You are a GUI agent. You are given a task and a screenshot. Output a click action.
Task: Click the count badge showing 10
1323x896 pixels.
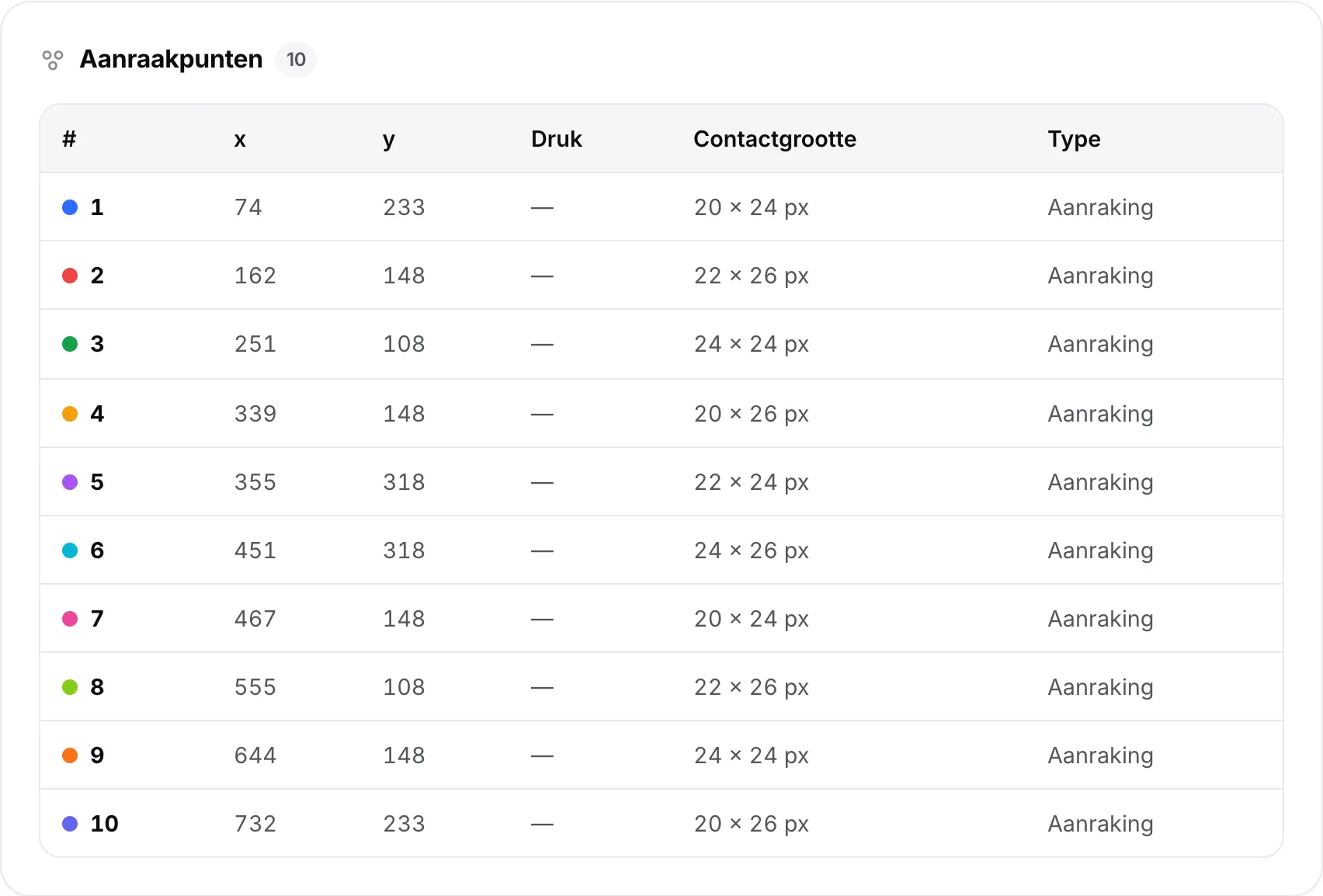click(296, 60)
